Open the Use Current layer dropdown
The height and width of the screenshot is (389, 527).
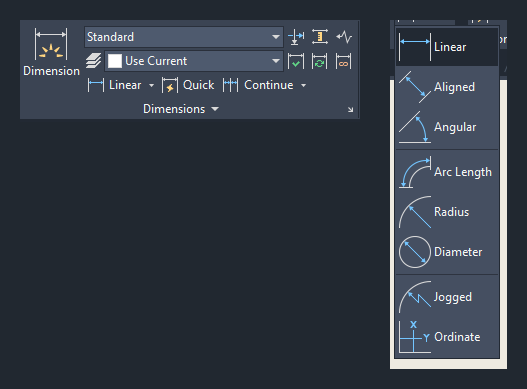click(x=194, y=61)
